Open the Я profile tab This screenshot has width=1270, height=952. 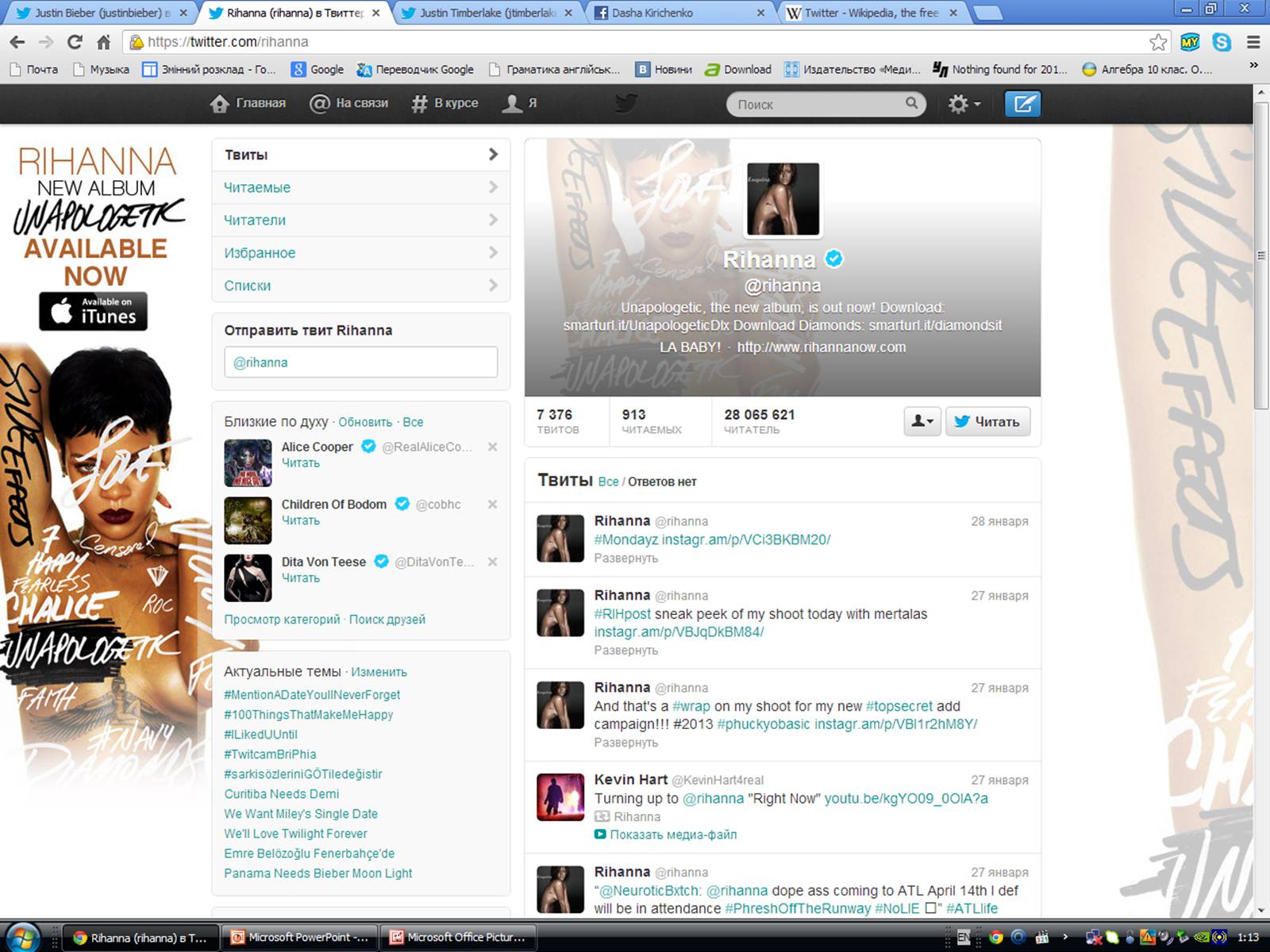tap(521, 103)
